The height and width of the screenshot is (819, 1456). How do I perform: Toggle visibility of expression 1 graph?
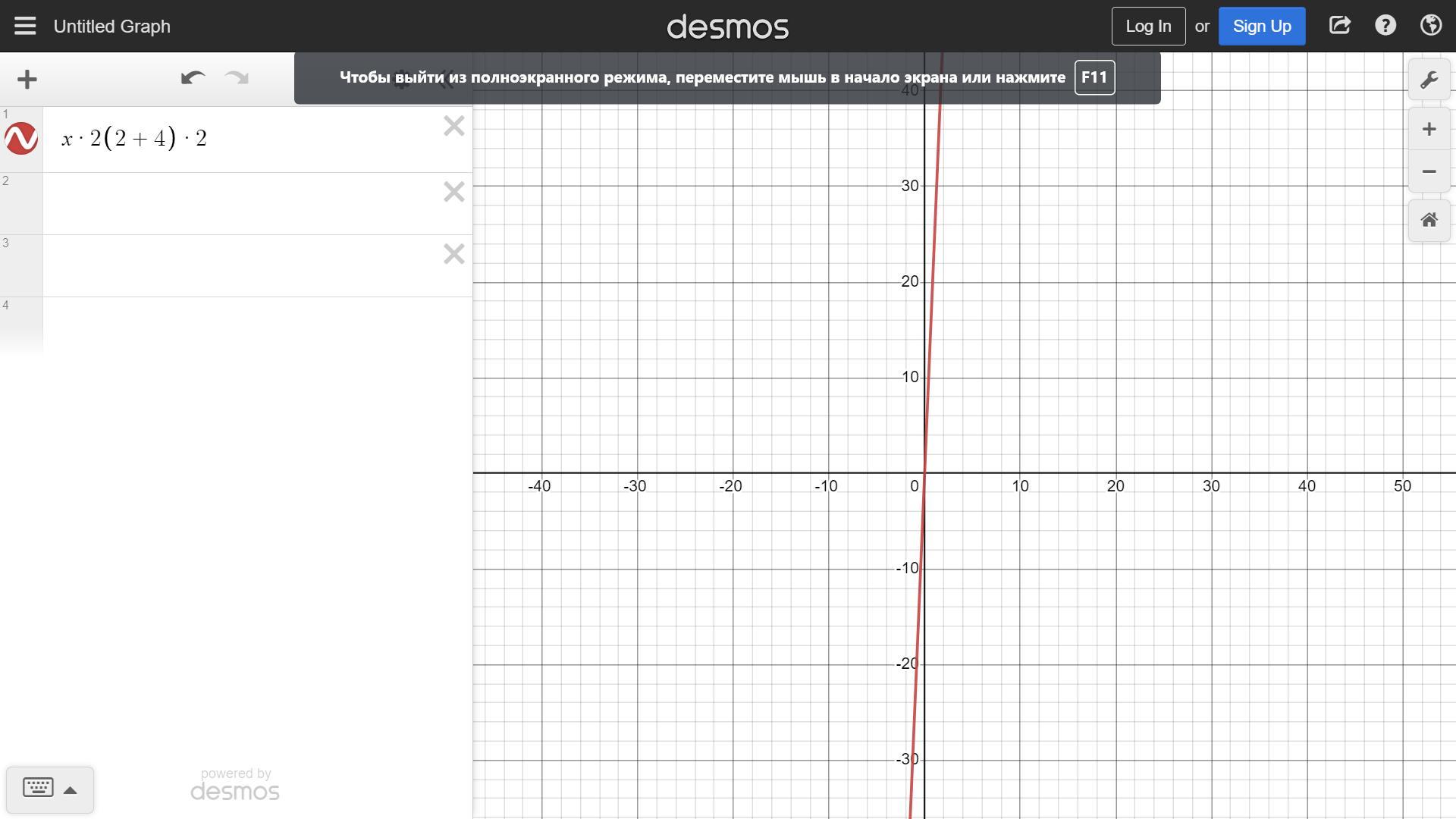(x=21, y=139)
